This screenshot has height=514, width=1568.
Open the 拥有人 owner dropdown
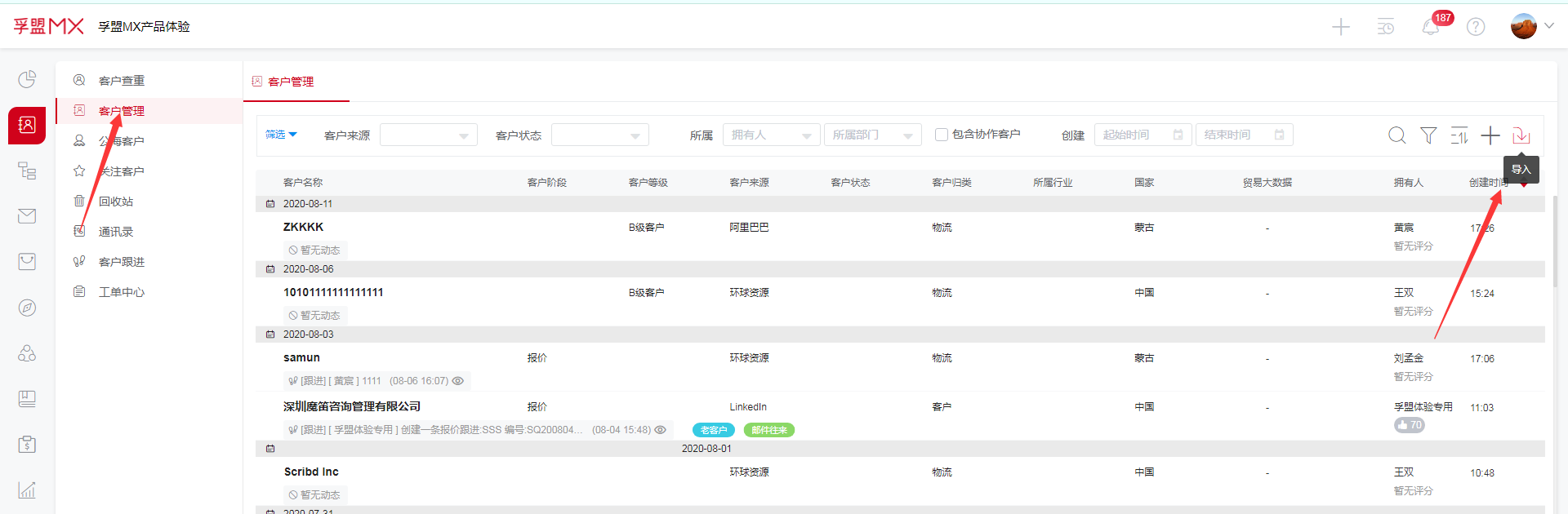[771, 135]
